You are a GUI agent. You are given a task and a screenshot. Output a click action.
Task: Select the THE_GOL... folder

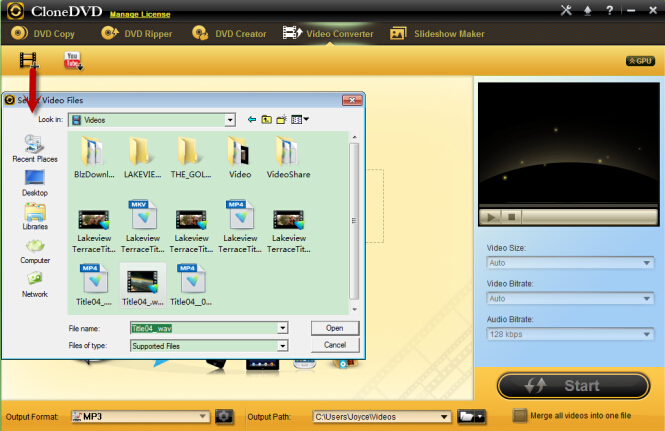(191, 157)
